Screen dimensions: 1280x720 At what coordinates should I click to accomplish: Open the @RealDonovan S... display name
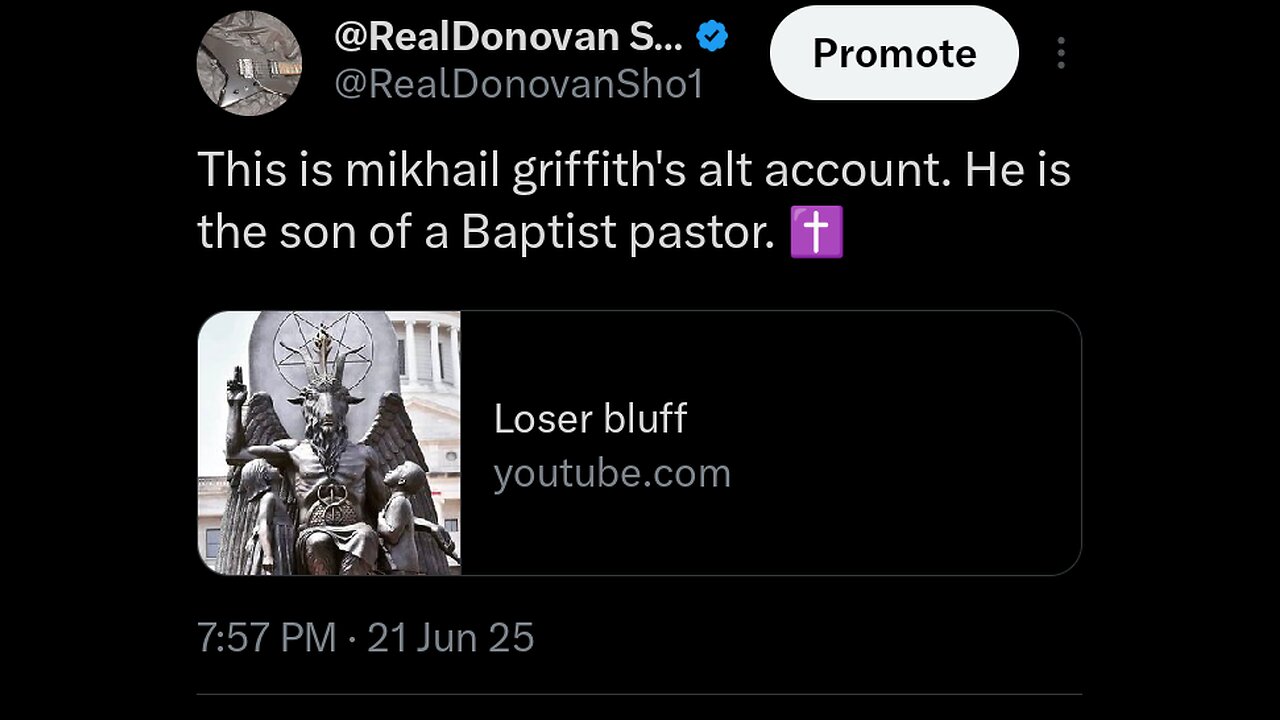tap(508, 37)
